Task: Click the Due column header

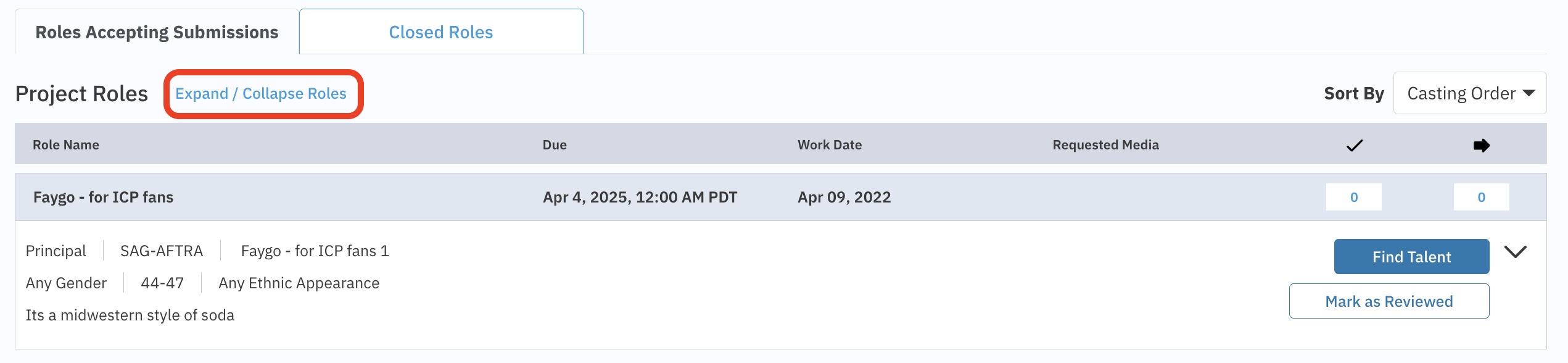Action: point(555,145)
